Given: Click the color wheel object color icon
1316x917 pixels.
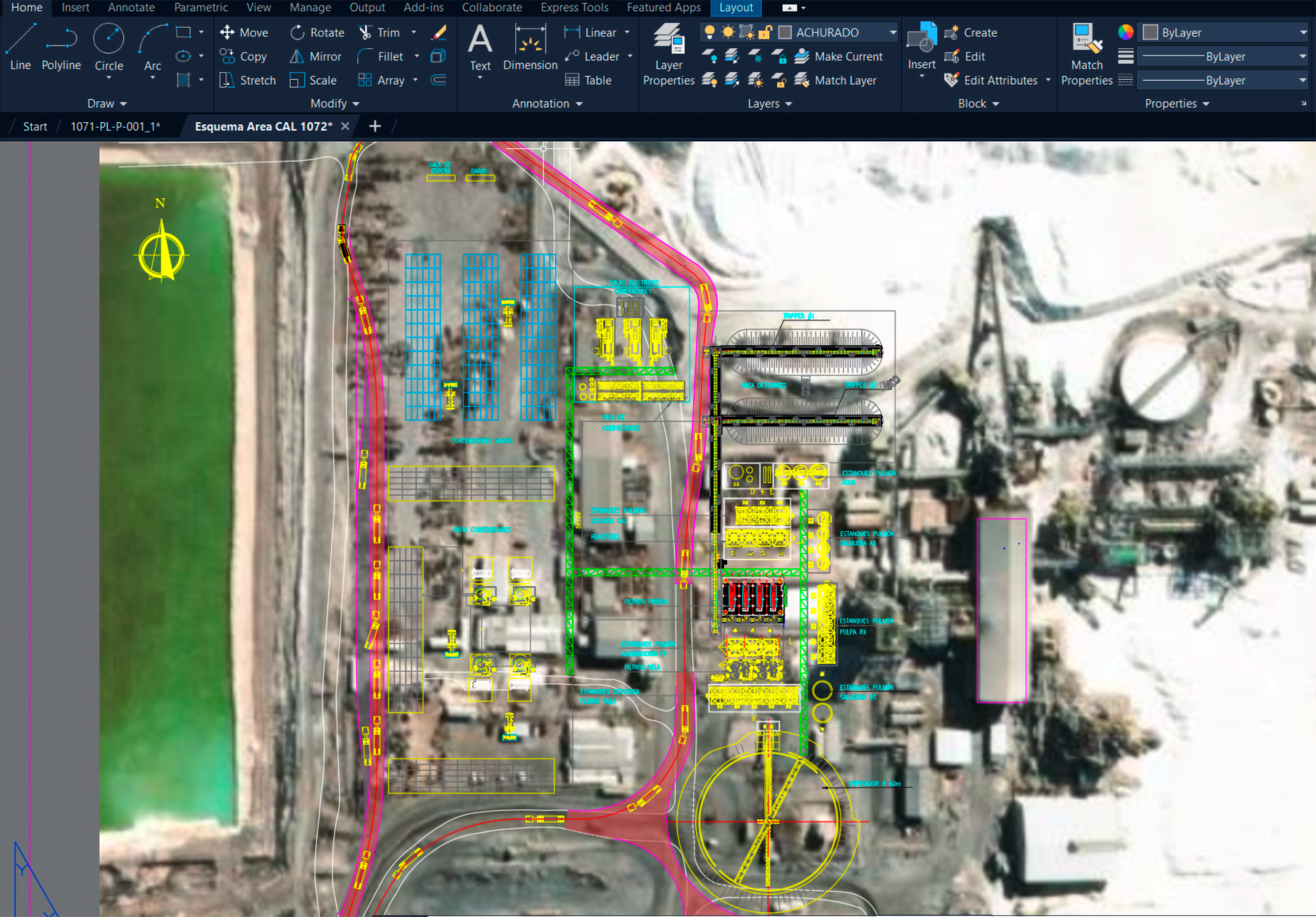Looking at the screenshot, I should pyautogui.click(x=1125, y=32).
